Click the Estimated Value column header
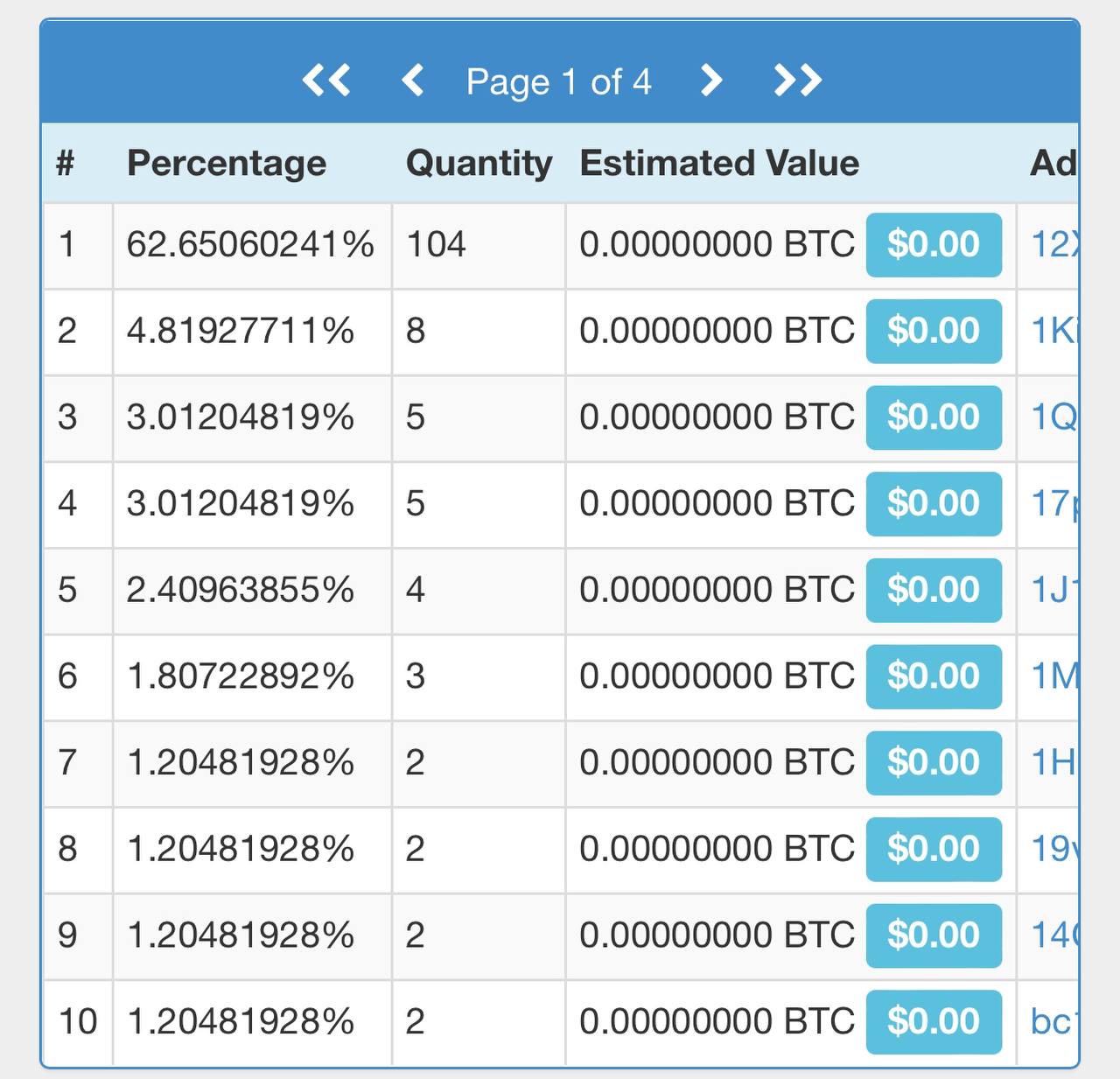 point(719,164)
